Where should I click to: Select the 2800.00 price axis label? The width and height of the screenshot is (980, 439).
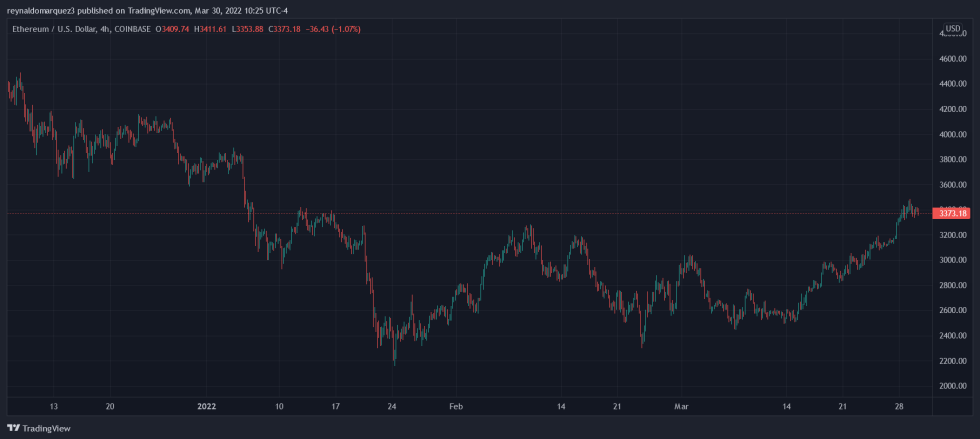pos(953,285)
